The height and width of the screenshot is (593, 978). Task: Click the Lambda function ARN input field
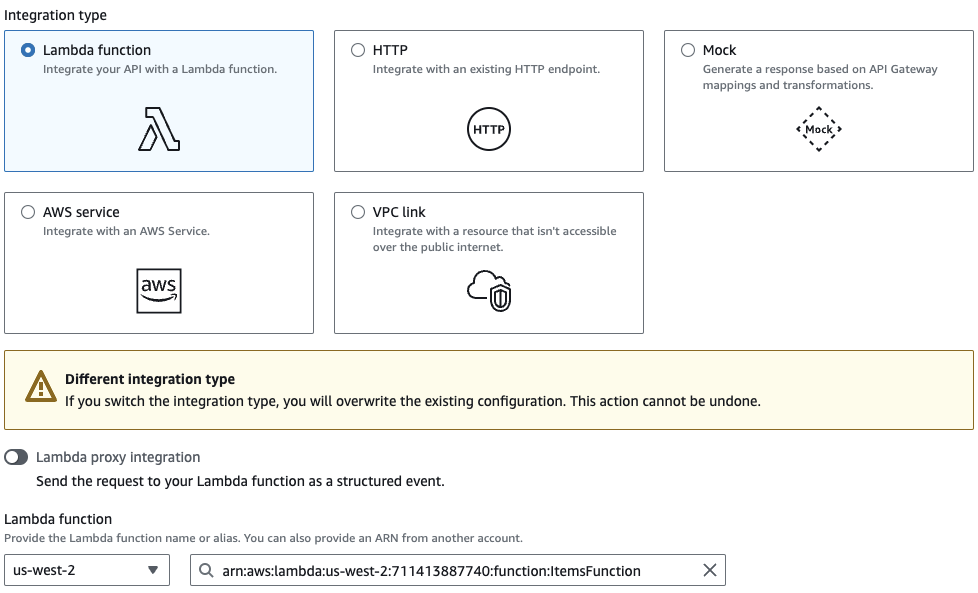[450, 571]
